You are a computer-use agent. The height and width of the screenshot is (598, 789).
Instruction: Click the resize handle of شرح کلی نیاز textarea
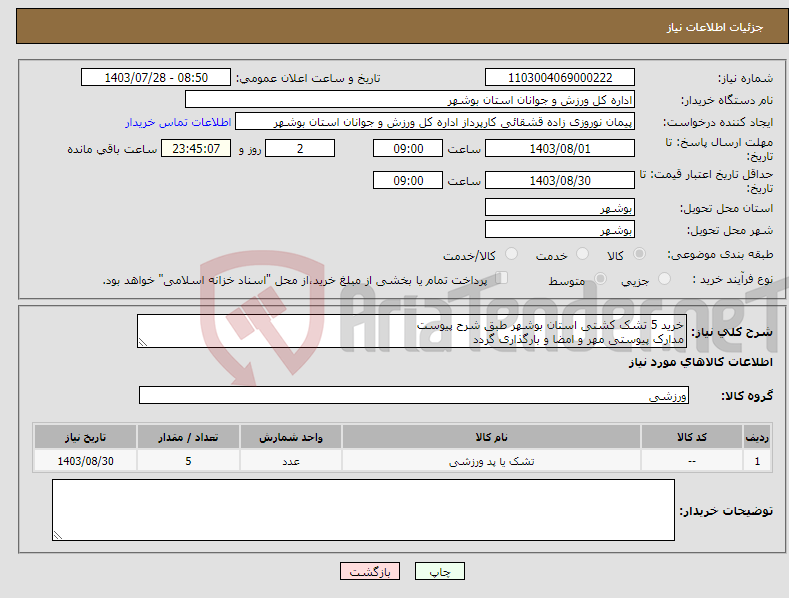tap(143, 342)
